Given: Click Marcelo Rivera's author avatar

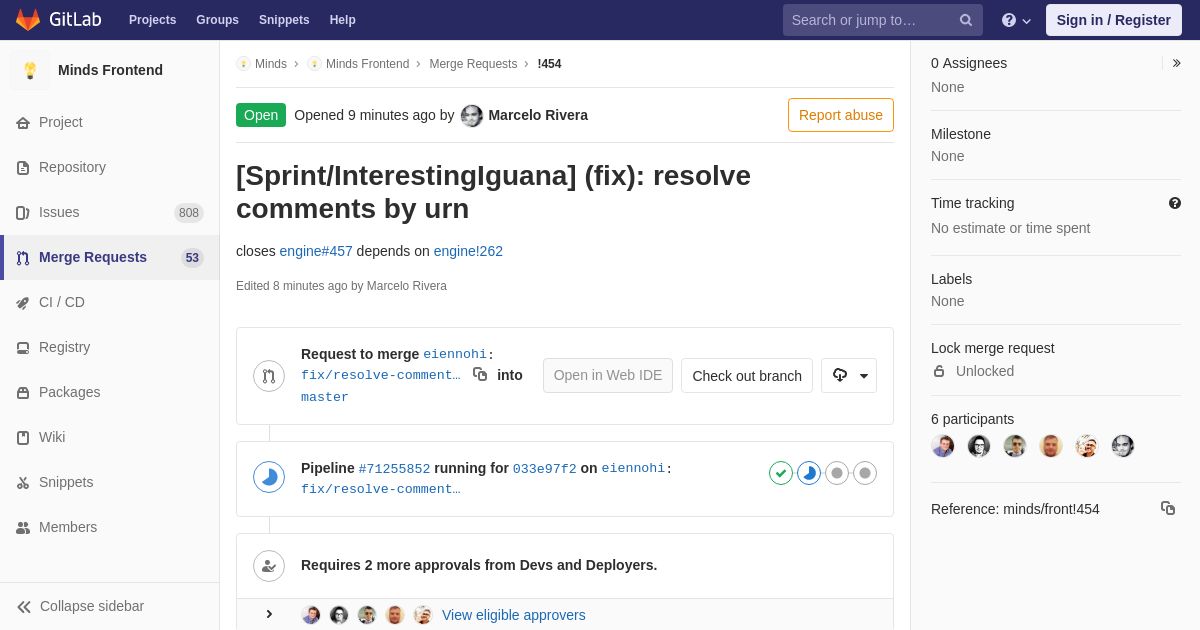Looking at the screenshot, I should [x=472, y=116].
